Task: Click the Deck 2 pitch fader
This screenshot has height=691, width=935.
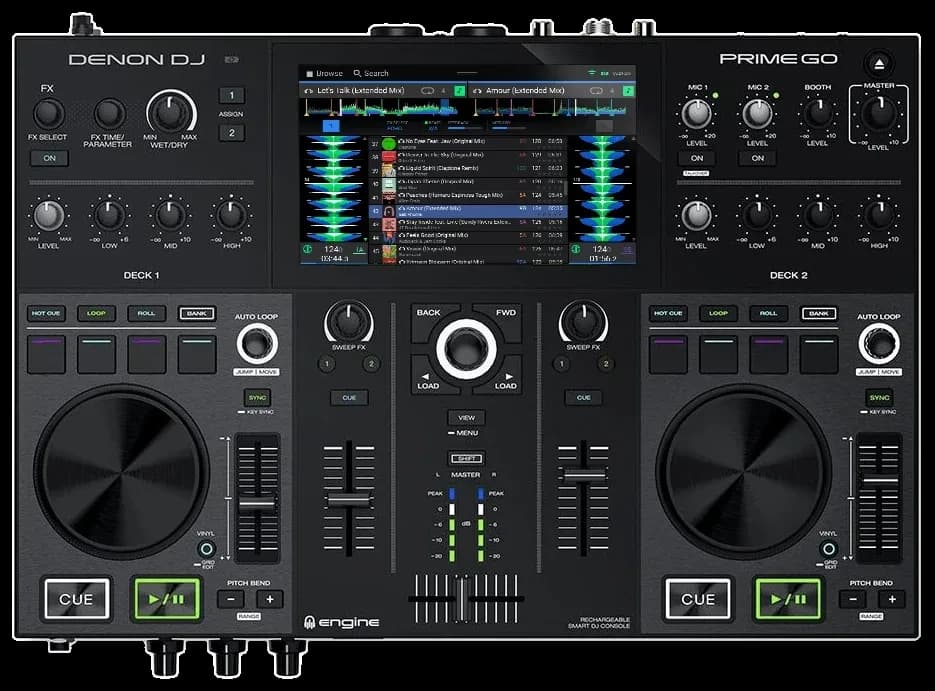Action: (880, 480)
